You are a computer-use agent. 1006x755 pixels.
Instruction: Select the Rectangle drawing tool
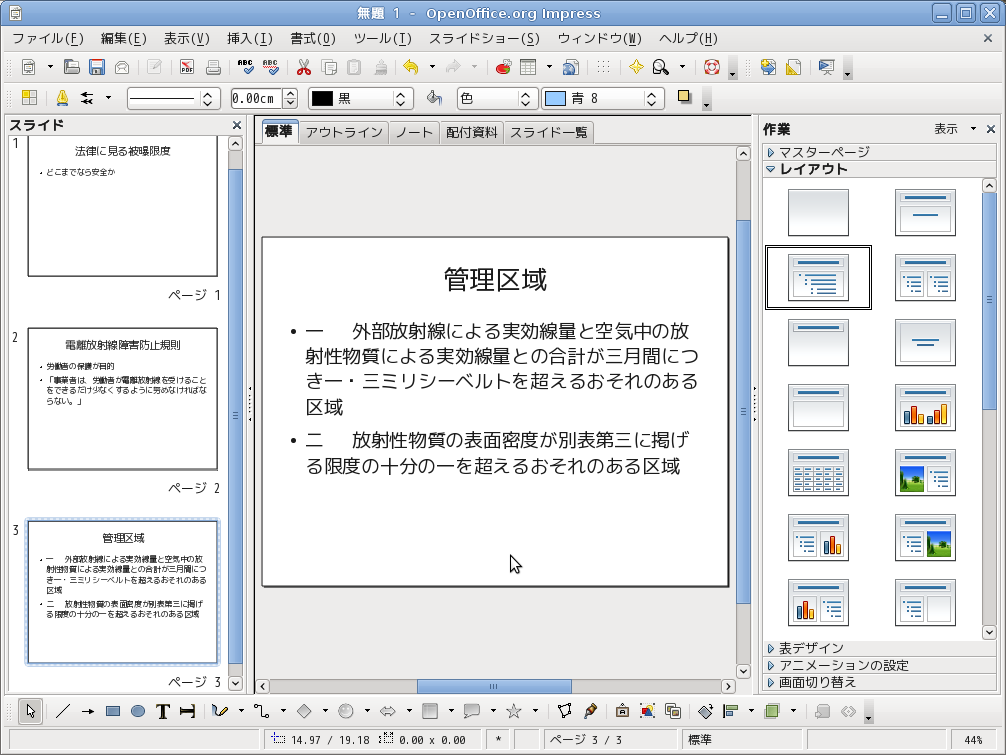pyautogui.click(x=113, y=711)
